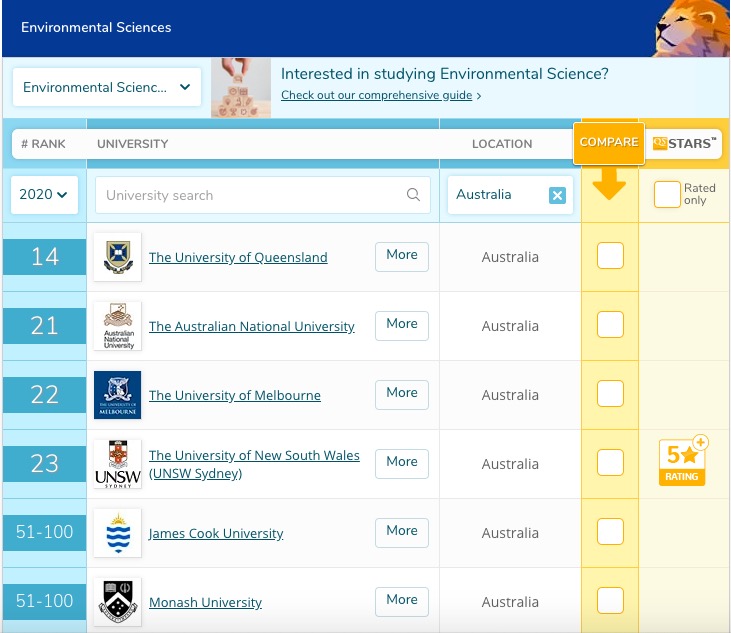Viewport: 731px width, 633px height.
Task: Open the UNSW 5-star rating badge
Action: point(683,461)
